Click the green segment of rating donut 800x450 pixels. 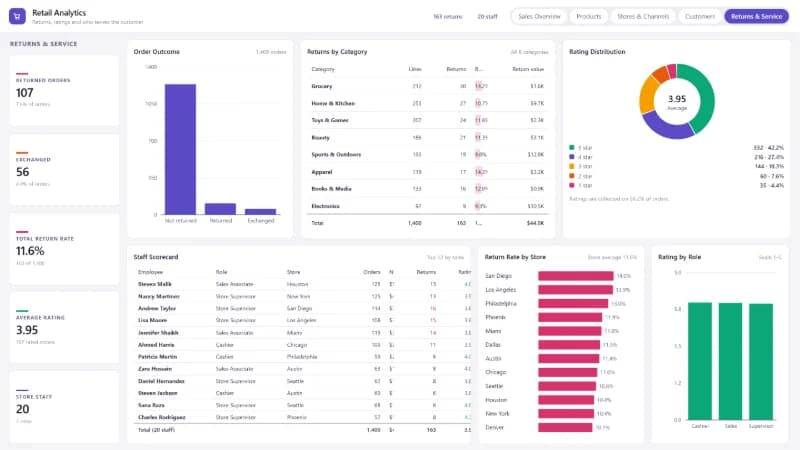click(706, 97)
